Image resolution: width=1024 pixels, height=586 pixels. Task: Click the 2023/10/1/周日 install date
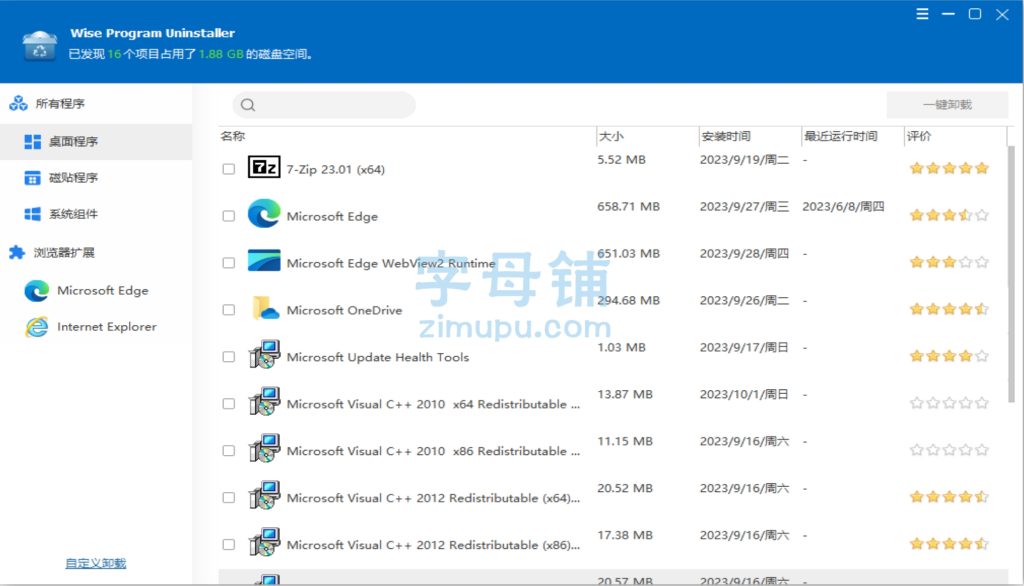744,395
